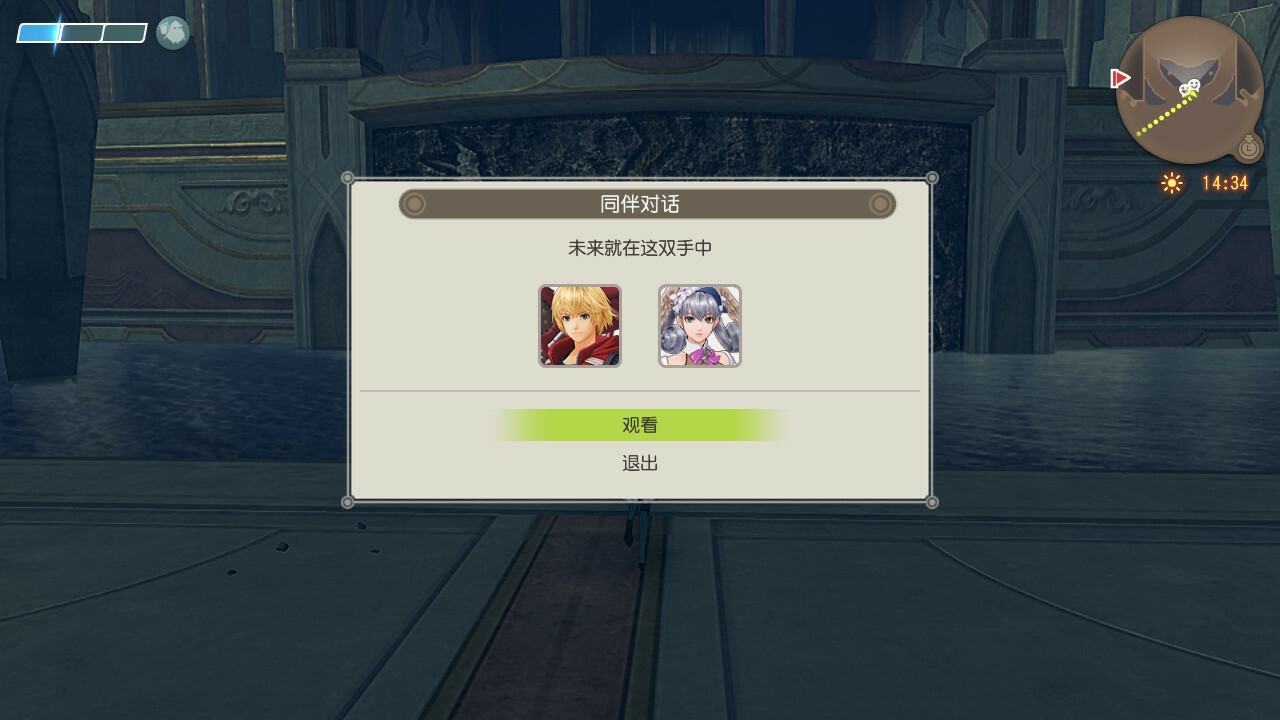This screenshot has width=1280, height=720.
Task: Click the dialog's bottom-right corner rivet
Action: [x=932, y=502]
